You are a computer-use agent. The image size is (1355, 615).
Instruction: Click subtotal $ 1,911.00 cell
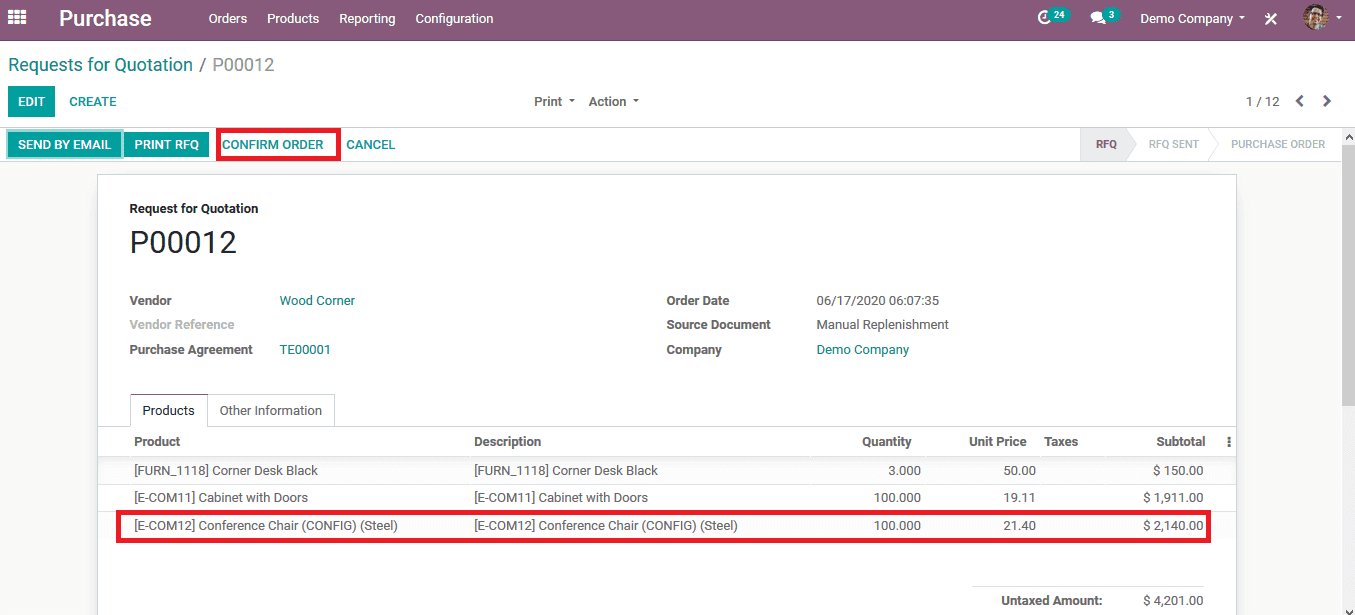[x=1173, y=498]
